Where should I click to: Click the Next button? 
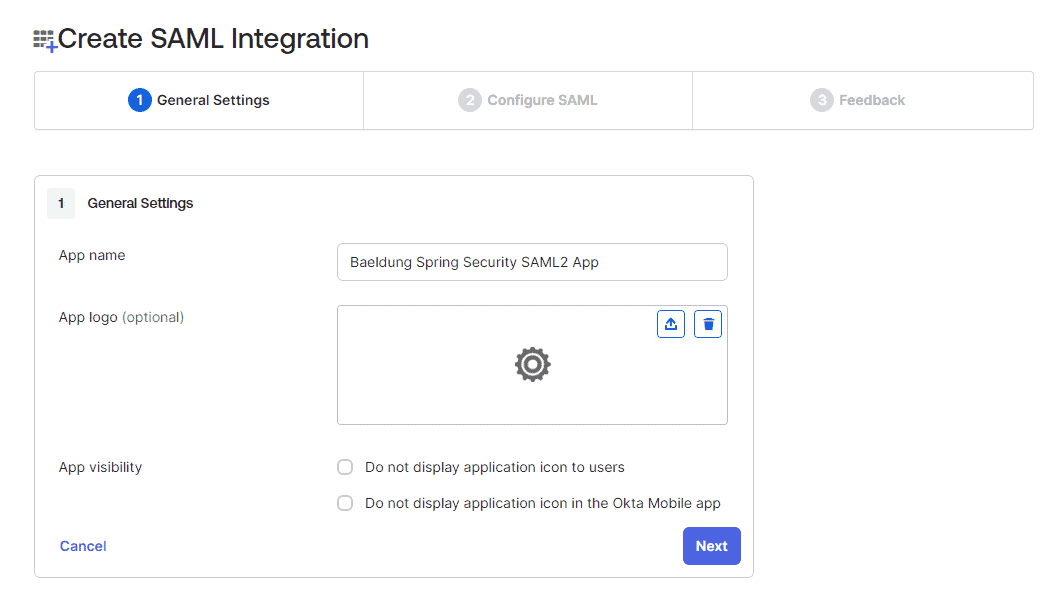(x=711, y=546)
